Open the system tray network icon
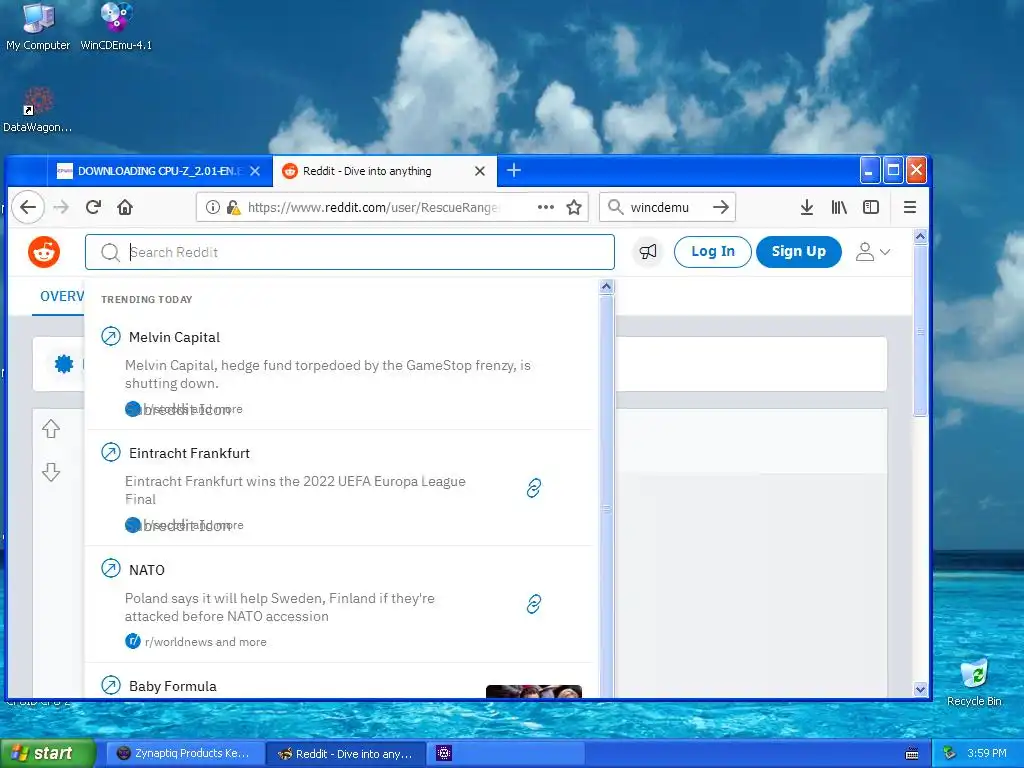This screenshot has height=768, width=1024. coord(950,753)
